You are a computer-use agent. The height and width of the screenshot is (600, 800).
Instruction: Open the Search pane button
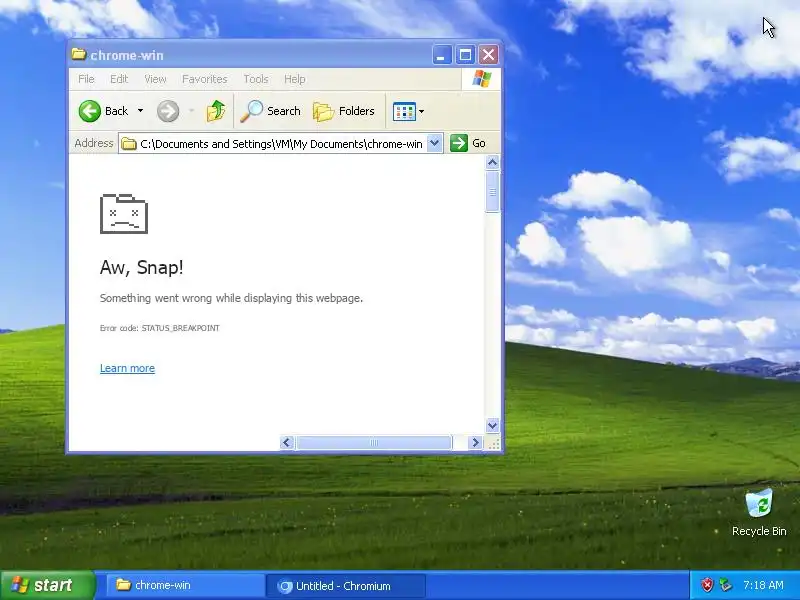[271, 111]
